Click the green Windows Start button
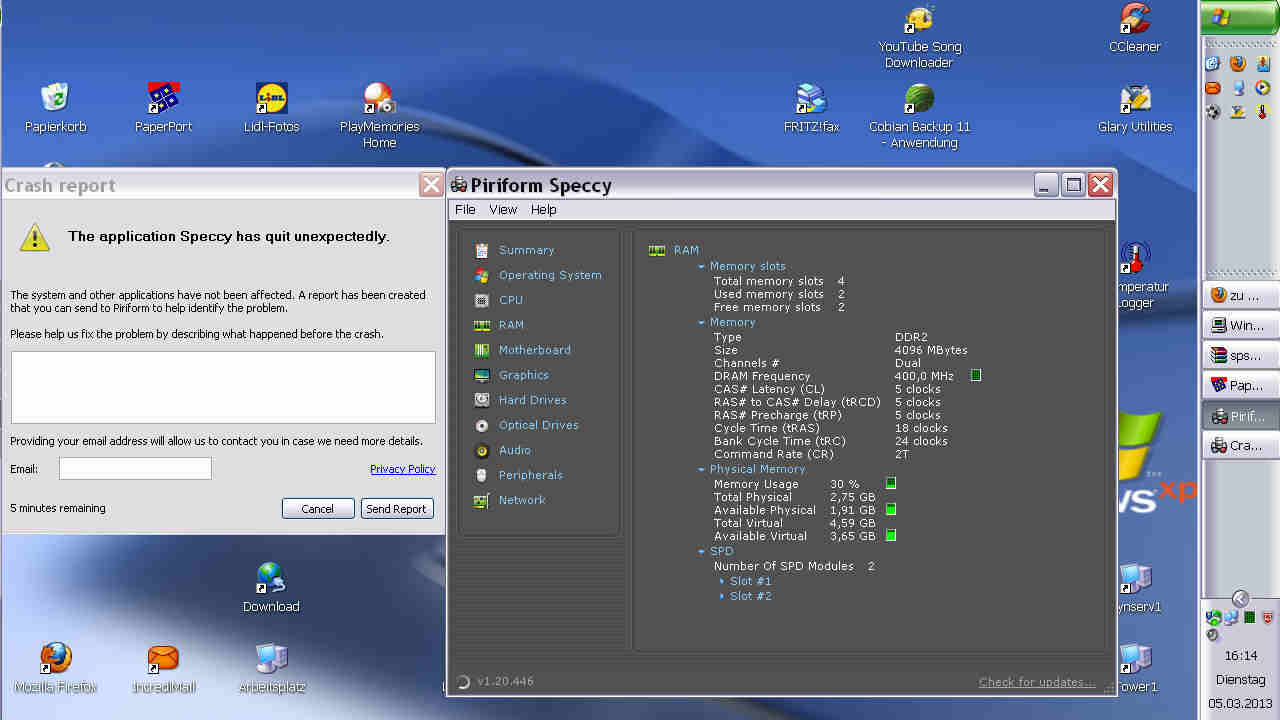Screen dimensions: 1280x720 coord(1239,17)
